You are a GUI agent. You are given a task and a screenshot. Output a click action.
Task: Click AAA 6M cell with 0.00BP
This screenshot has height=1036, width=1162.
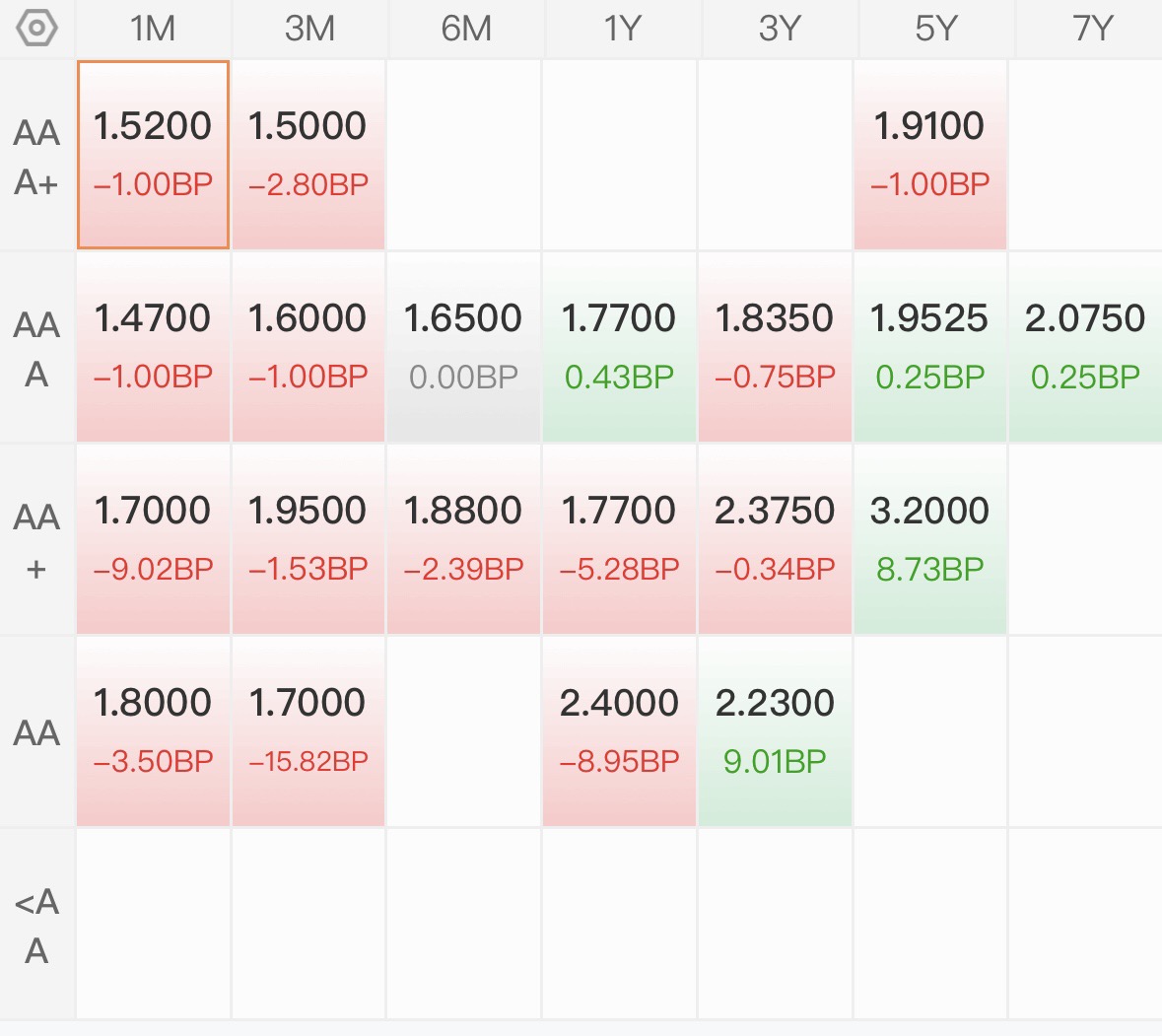463,347
